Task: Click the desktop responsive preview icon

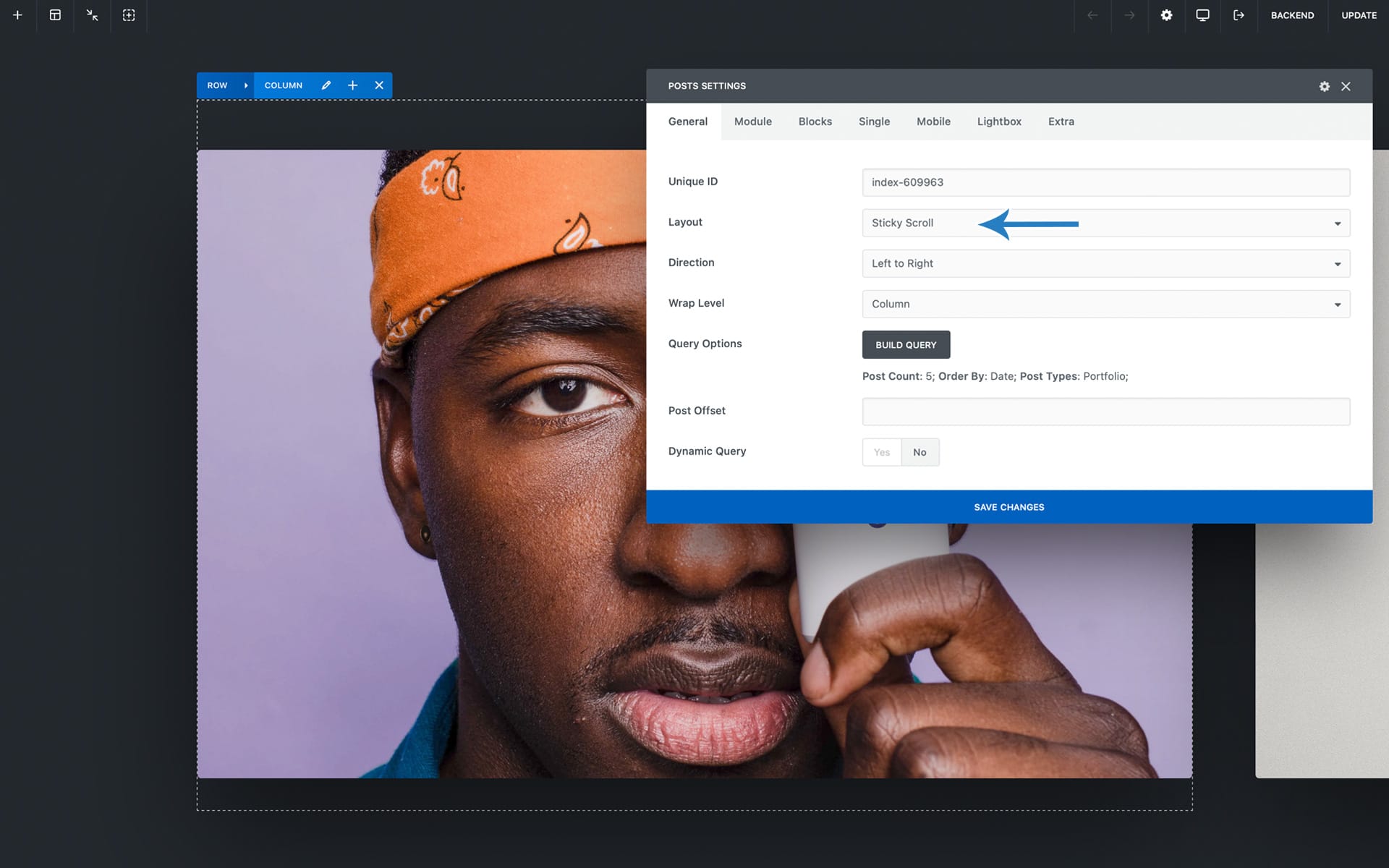Action: pyautogui.click(x=1202, y=15)
